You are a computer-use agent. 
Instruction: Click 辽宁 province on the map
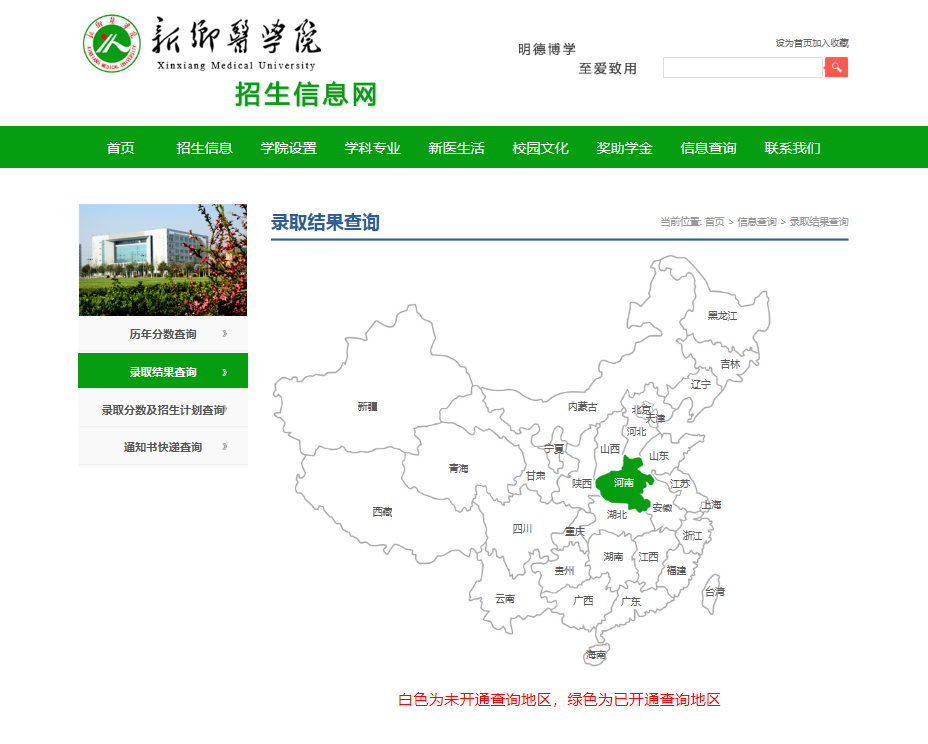click(701, 384)
